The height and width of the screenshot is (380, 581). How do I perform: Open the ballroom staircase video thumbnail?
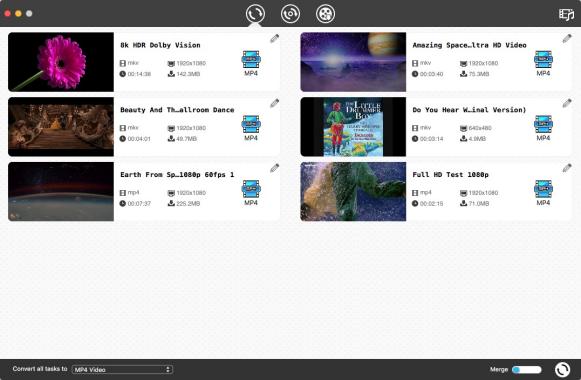61,127
